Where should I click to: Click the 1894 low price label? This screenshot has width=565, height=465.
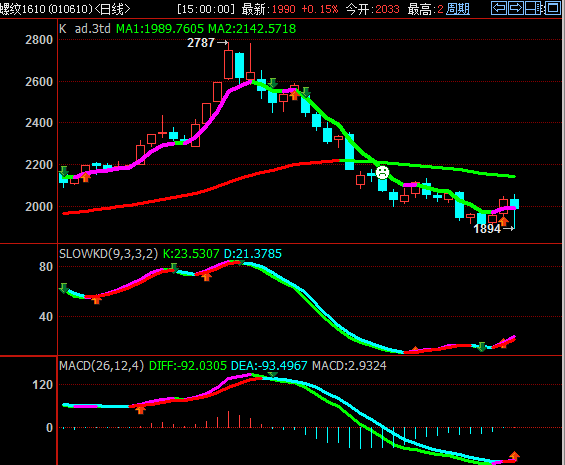487,229
